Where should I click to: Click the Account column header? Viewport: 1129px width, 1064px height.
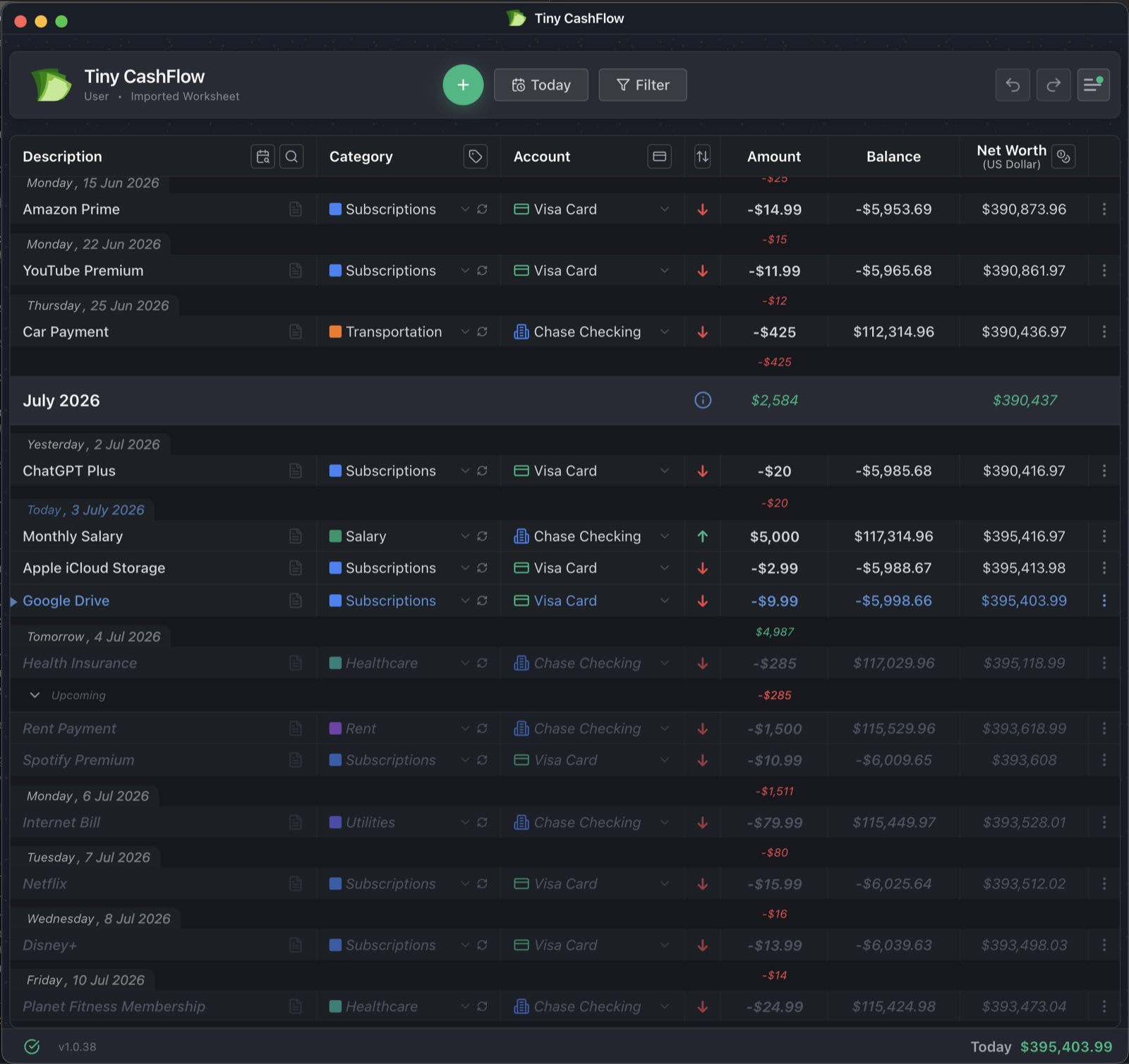(x=542, y=157)
